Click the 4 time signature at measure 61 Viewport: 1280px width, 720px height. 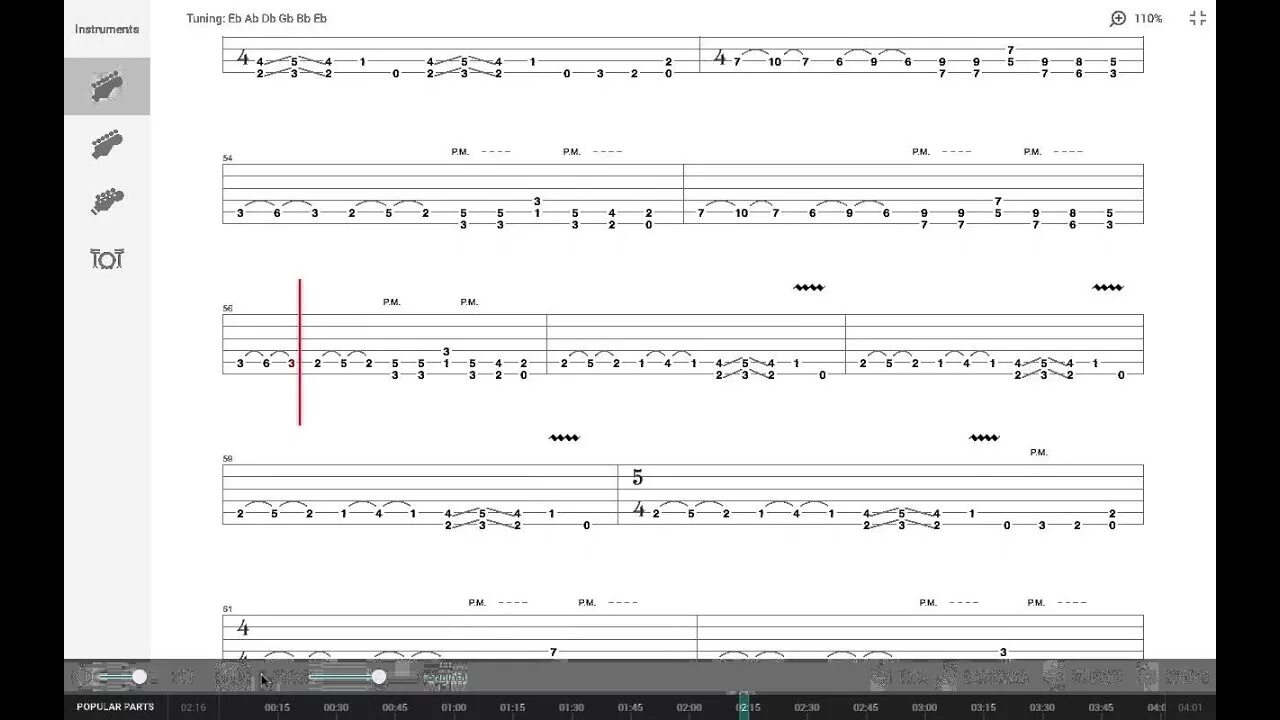(x=243, y=628)
